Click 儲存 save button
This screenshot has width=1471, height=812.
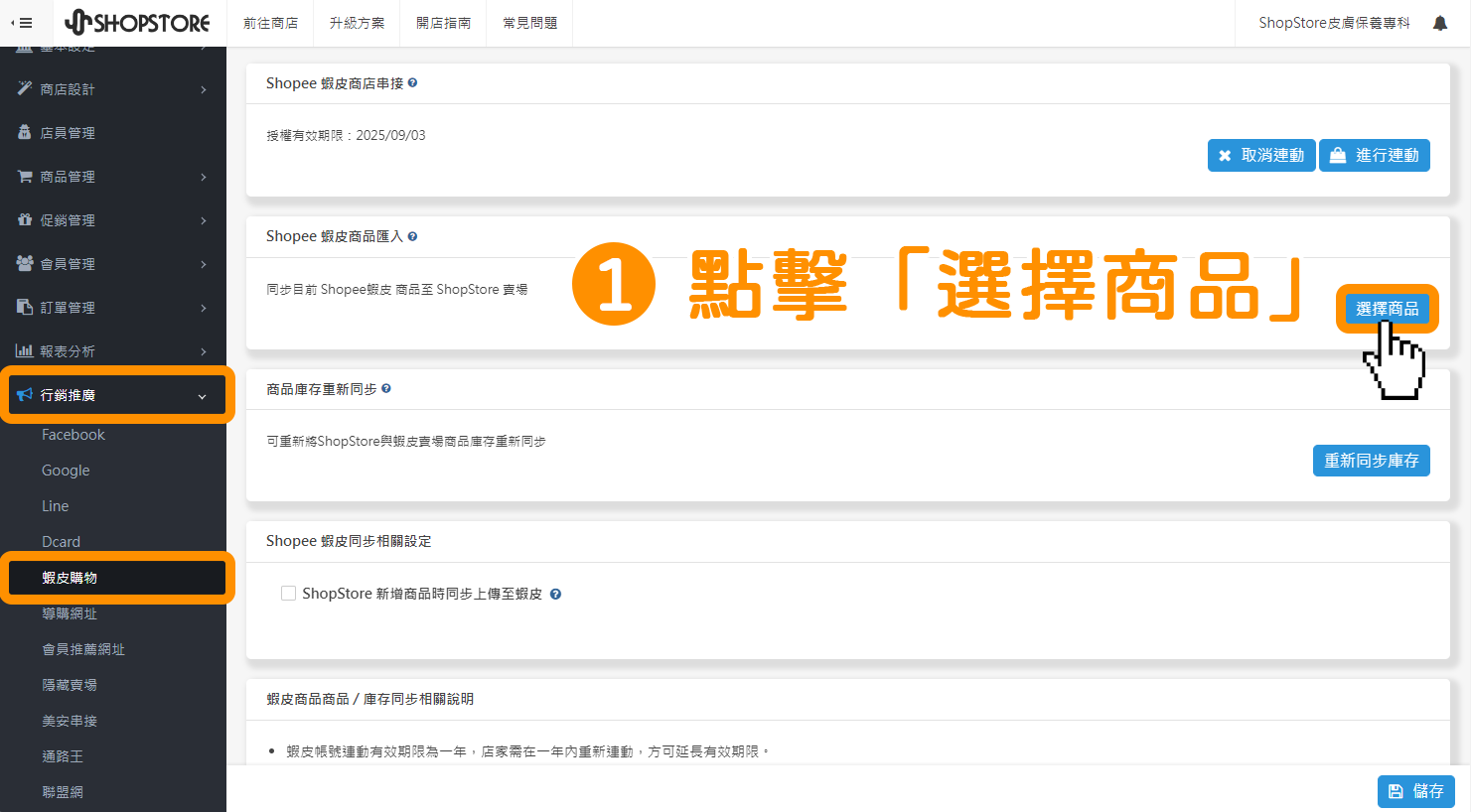[1416, 791]
